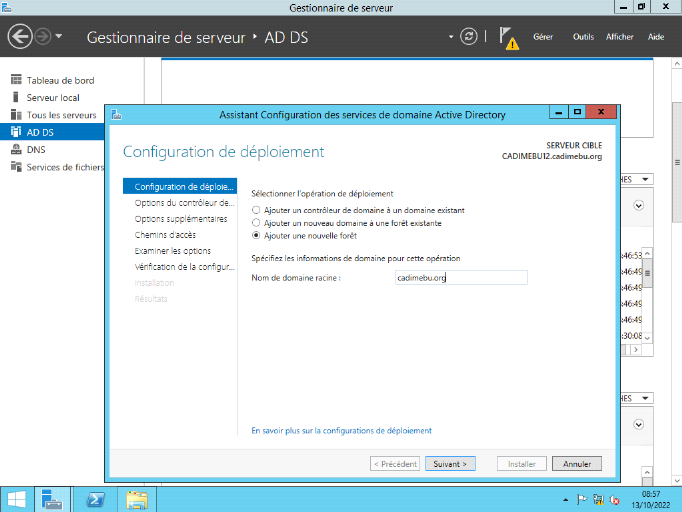
Task: Open PowerShell from the taskbar
Action: point(96,499)
